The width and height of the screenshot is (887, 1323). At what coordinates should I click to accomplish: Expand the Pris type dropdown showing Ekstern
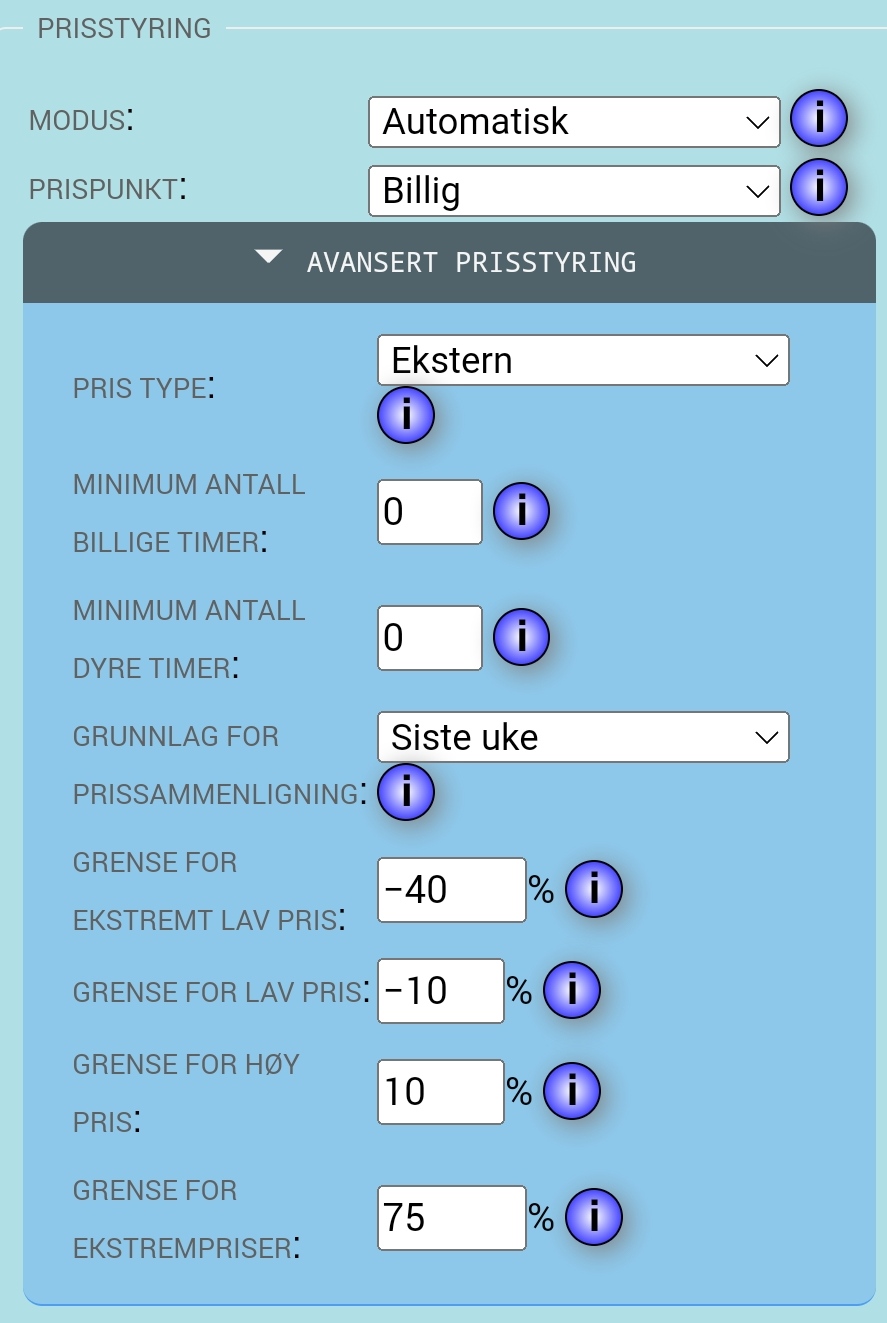(x=583, y=360)
